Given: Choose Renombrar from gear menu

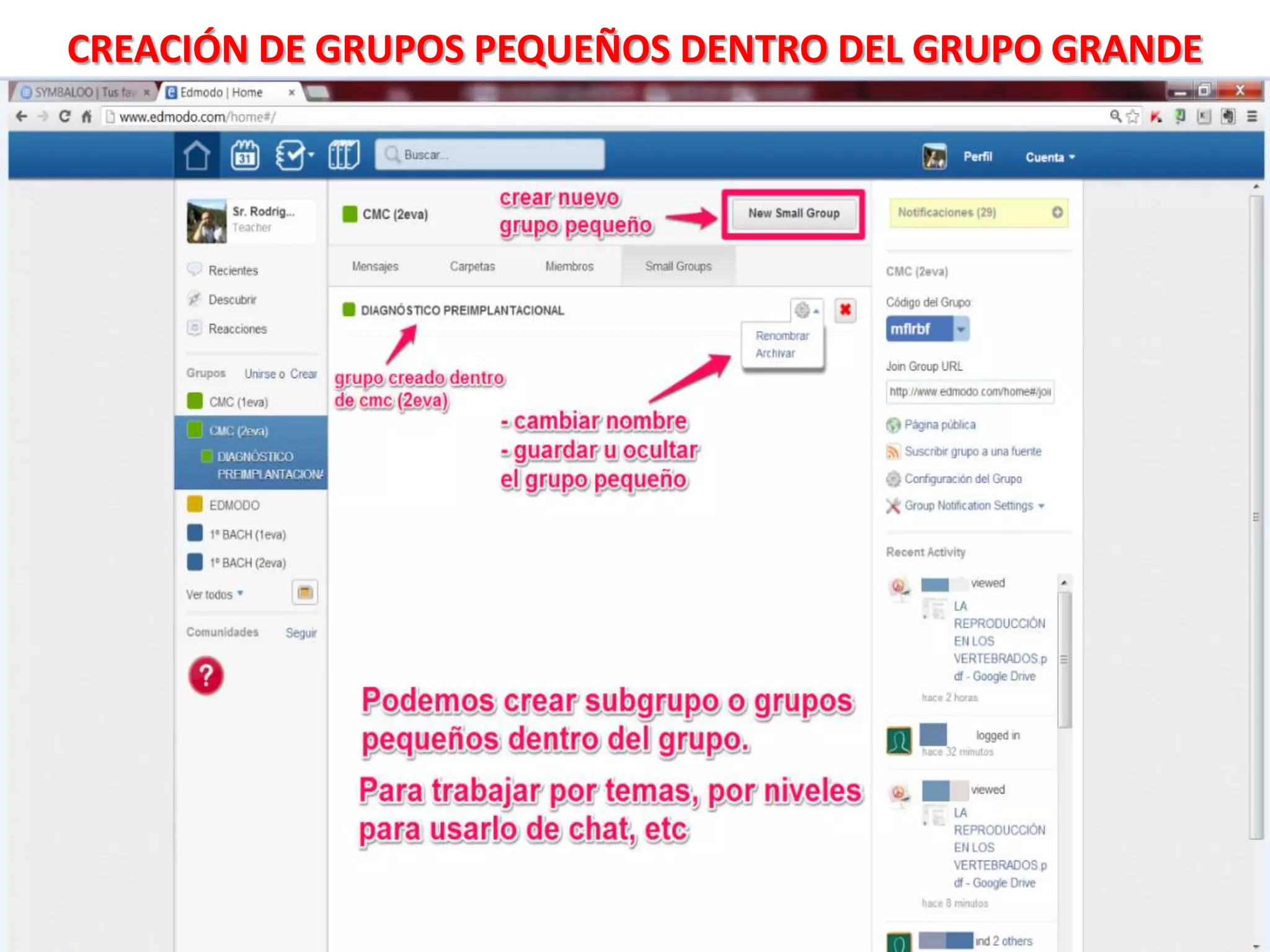Looking at the screenshot, I should tap(782, 336).
